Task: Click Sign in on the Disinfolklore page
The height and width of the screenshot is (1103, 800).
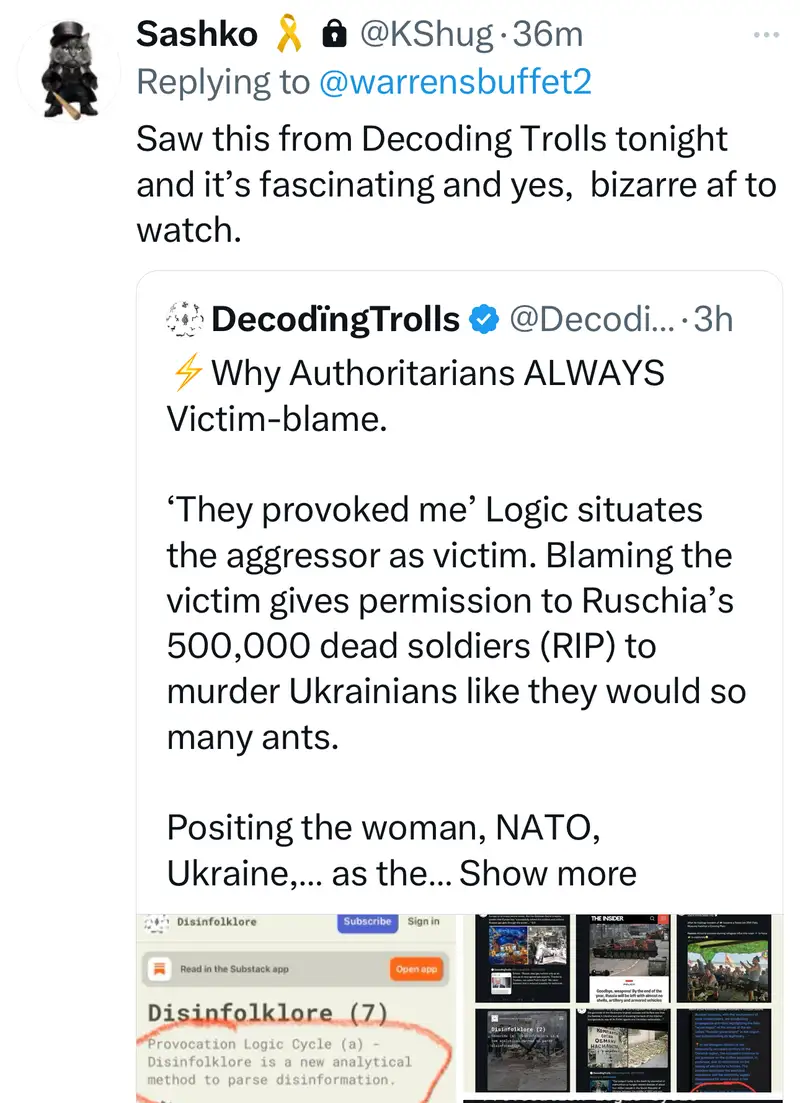Action: coord(423,921)
